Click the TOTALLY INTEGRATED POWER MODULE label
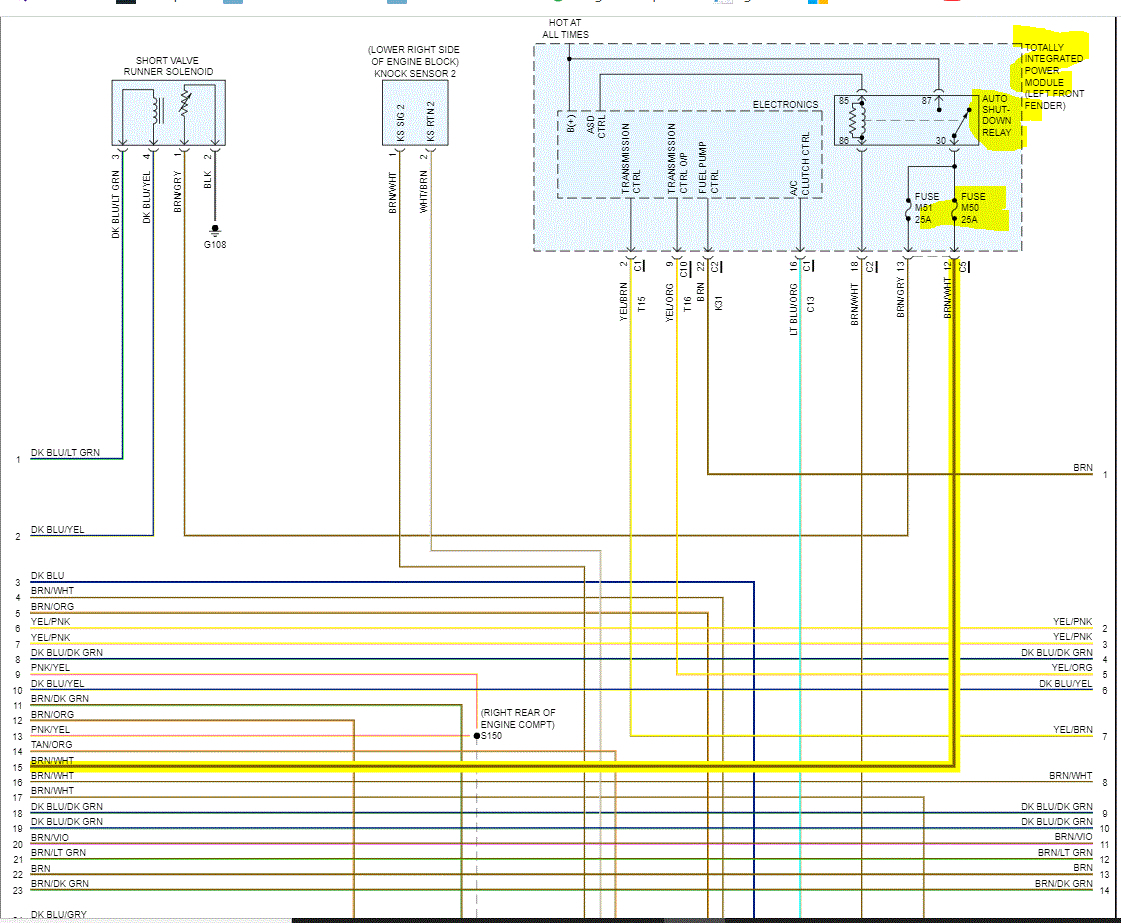Screen dimensions: 1121x923 click(x=1054, y=64)
